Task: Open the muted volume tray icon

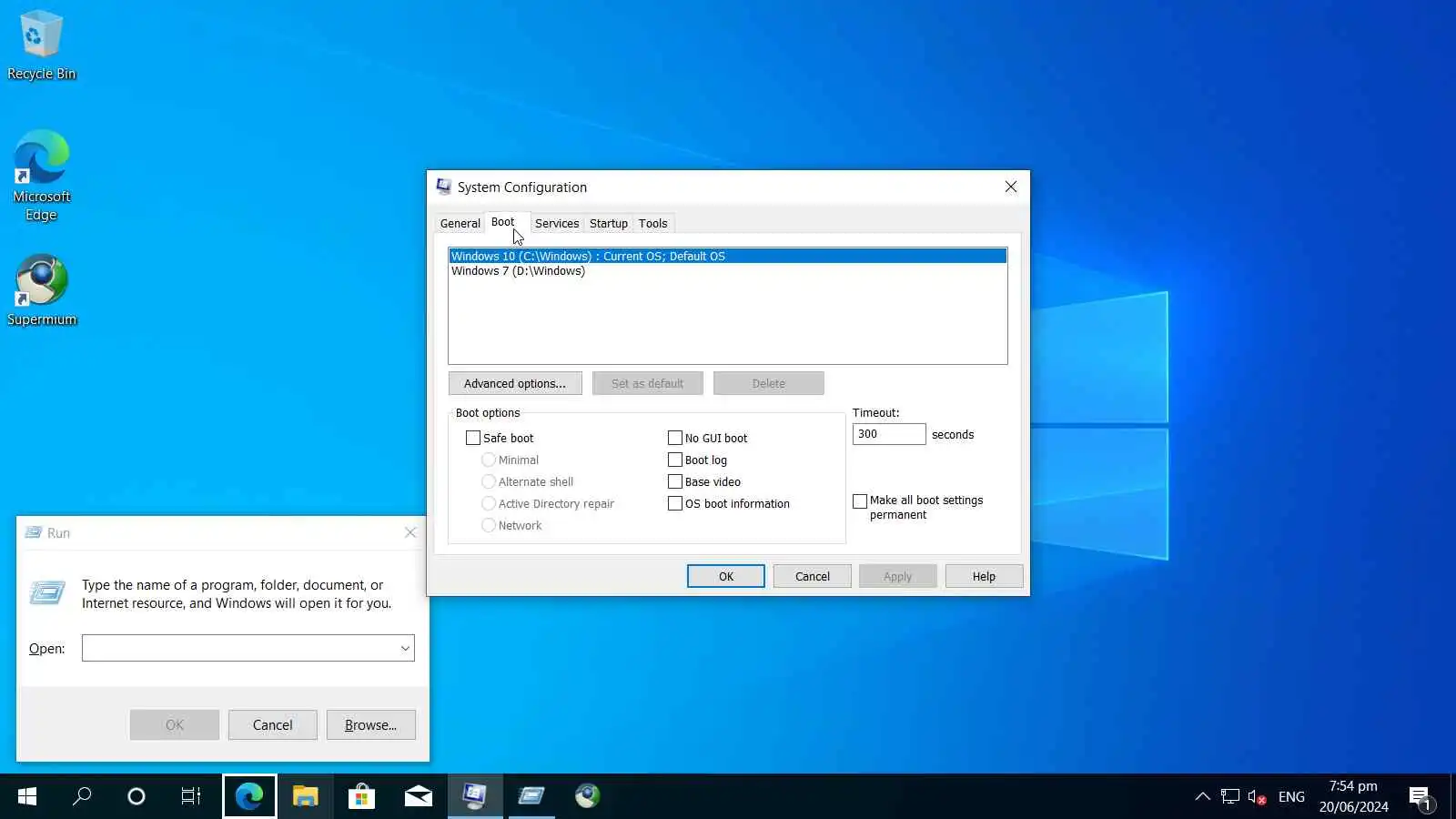Action: tap(1257, 796)
